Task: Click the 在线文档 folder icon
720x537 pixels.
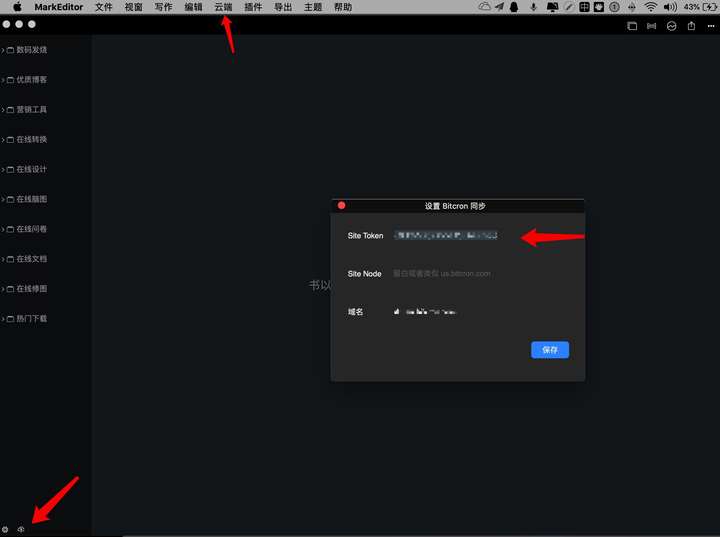Action: coord(10,259)
